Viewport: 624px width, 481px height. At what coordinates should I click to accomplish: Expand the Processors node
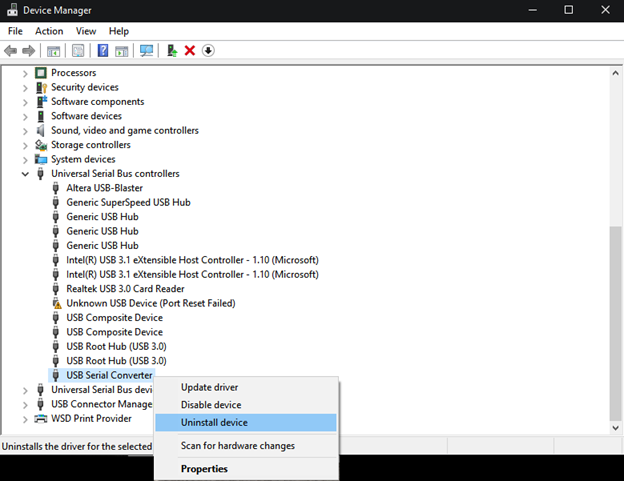tap(25, 73)
